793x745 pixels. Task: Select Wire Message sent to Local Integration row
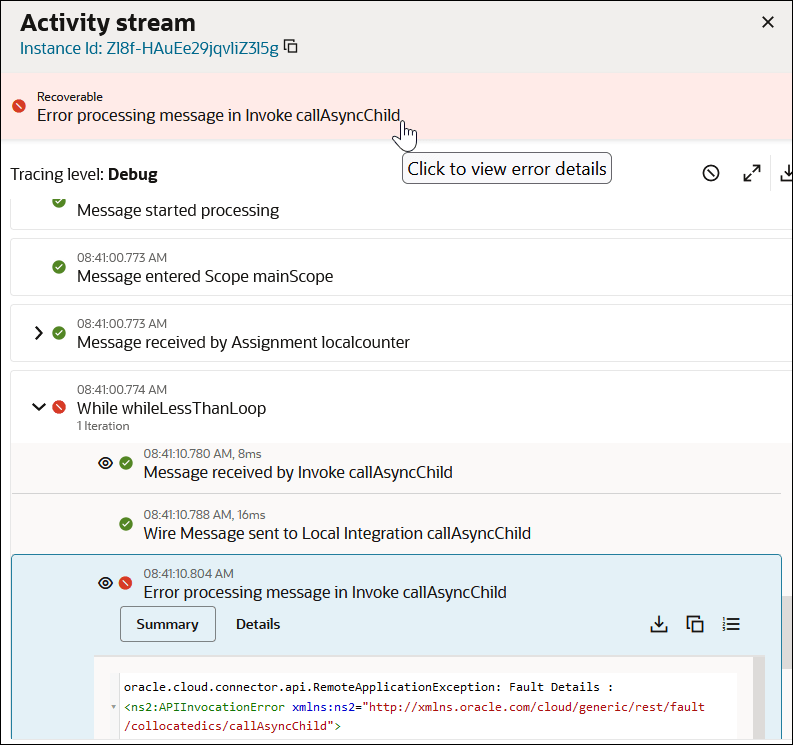(x=396, y=524)
